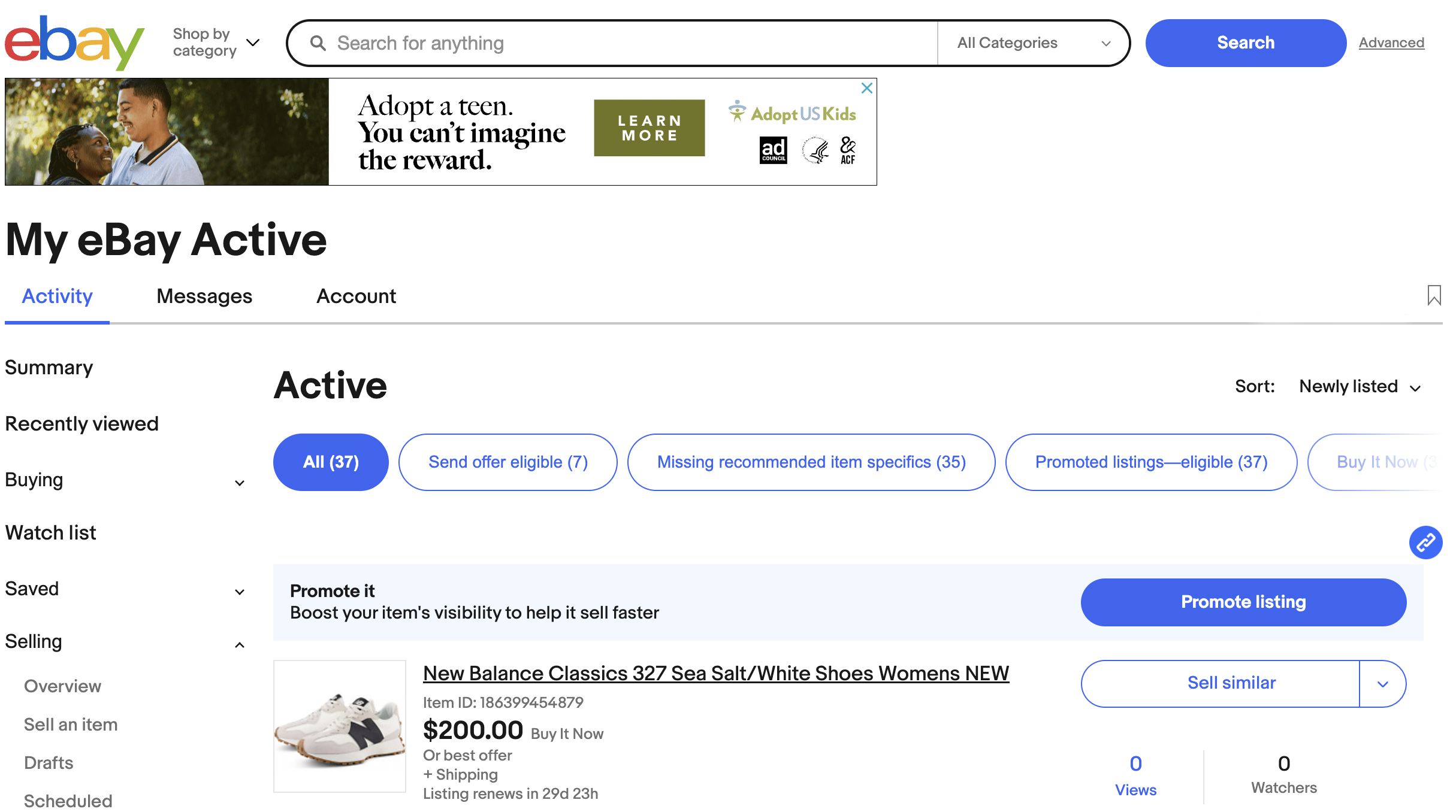Expand Shop by category menu
Image resolution: width=1456 pixels, height=812 pixels.
(216, 43)
